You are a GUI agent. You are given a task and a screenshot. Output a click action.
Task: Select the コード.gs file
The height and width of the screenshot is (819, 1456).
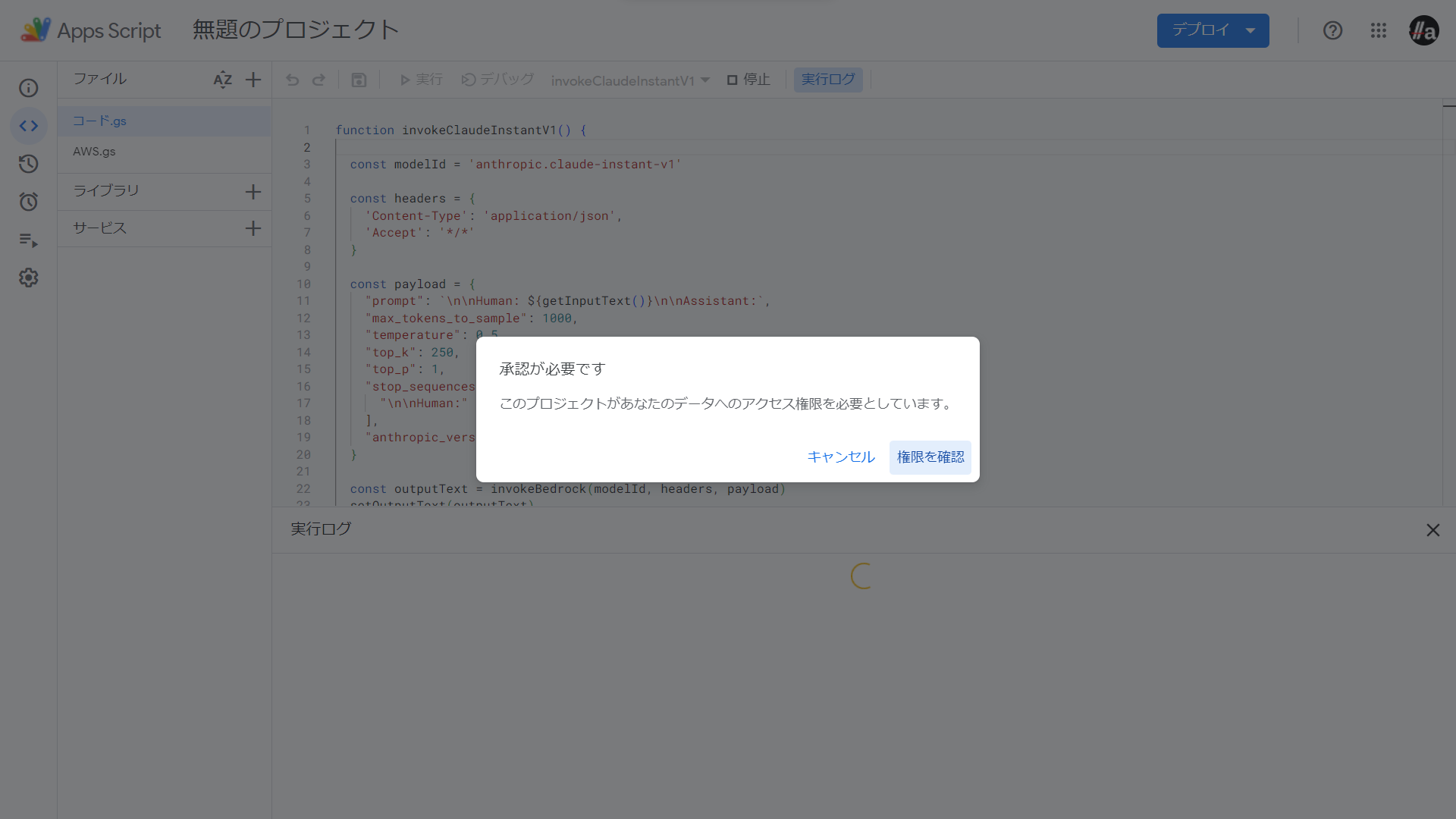[x=99, y=121]
